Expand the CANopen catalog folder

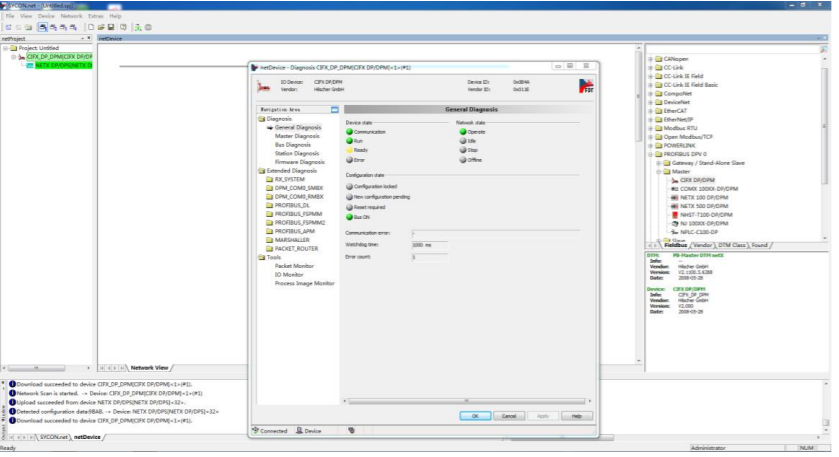tap(651, 59)
